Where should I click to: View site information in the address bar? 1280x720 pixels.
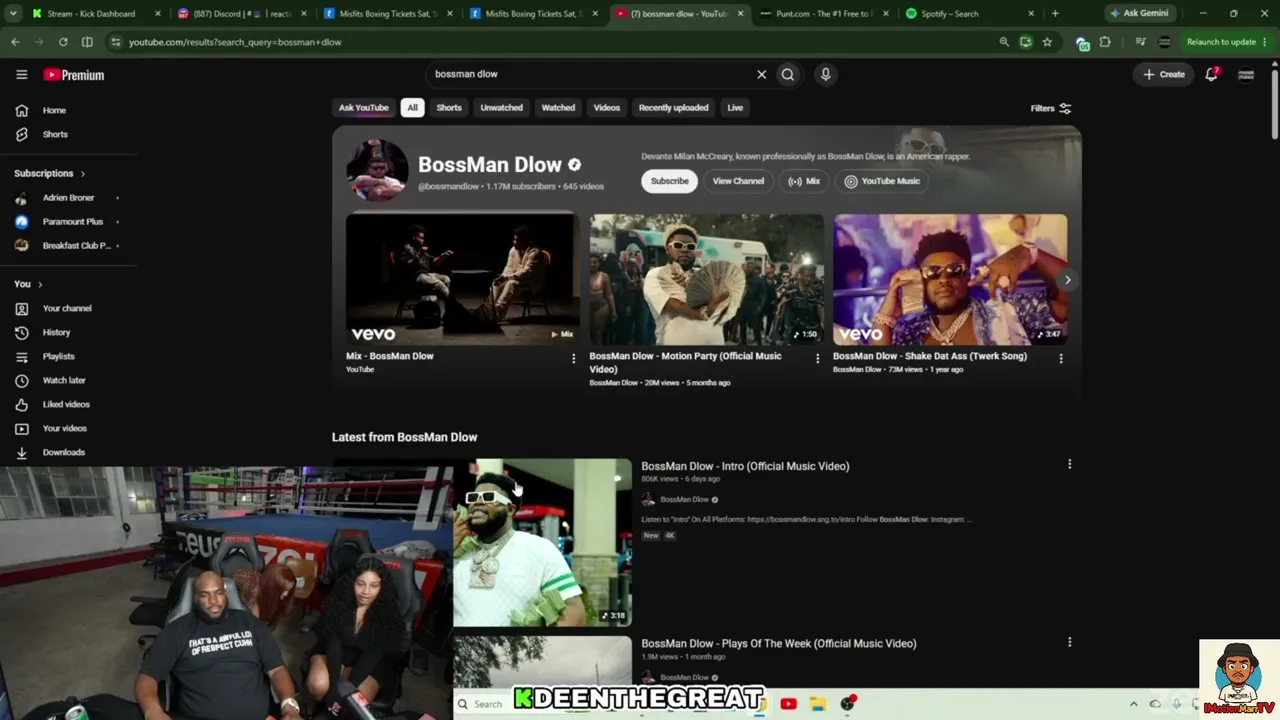click(x=116, y=42)
